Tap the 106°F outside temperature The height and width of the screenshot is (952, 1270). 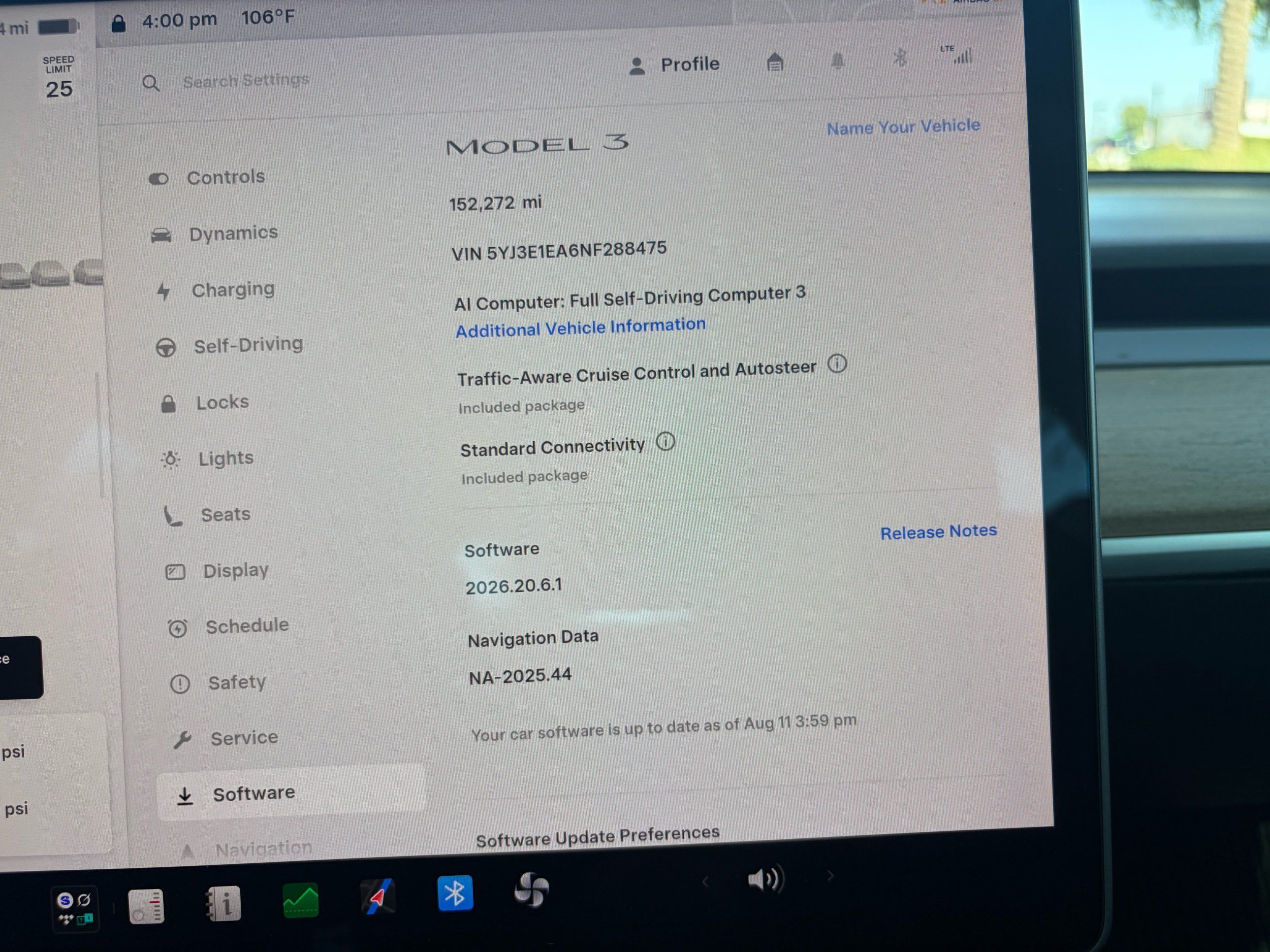[268, 18]
